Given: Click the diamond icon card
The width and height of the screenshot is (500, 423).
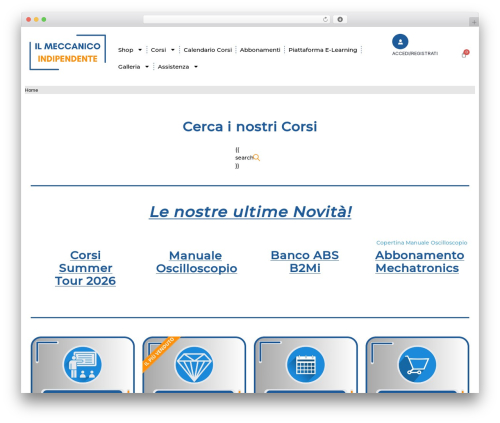Looking at the screenshot, I should pos(194,365).
